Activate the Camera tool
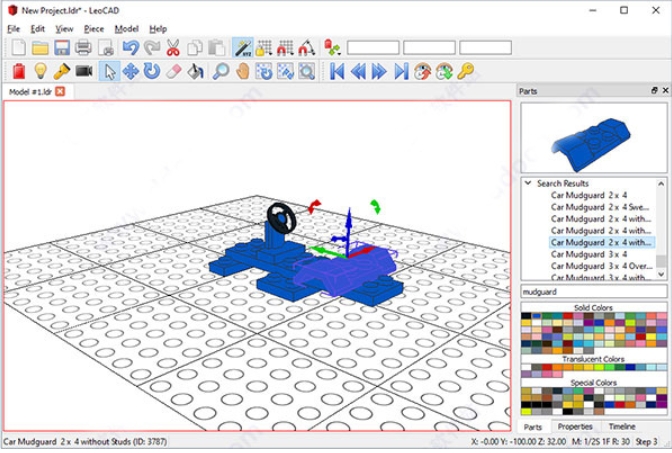This screenshot has width=672, height=453. click(x=84, y=71)
